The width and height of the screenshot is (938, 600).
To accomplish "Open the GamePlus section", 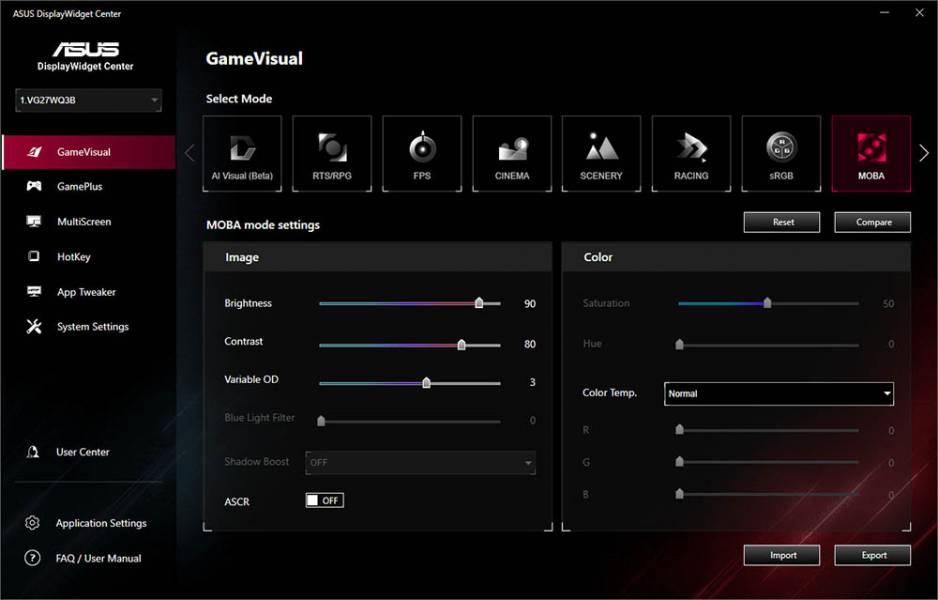I will [x=89, y=187].
